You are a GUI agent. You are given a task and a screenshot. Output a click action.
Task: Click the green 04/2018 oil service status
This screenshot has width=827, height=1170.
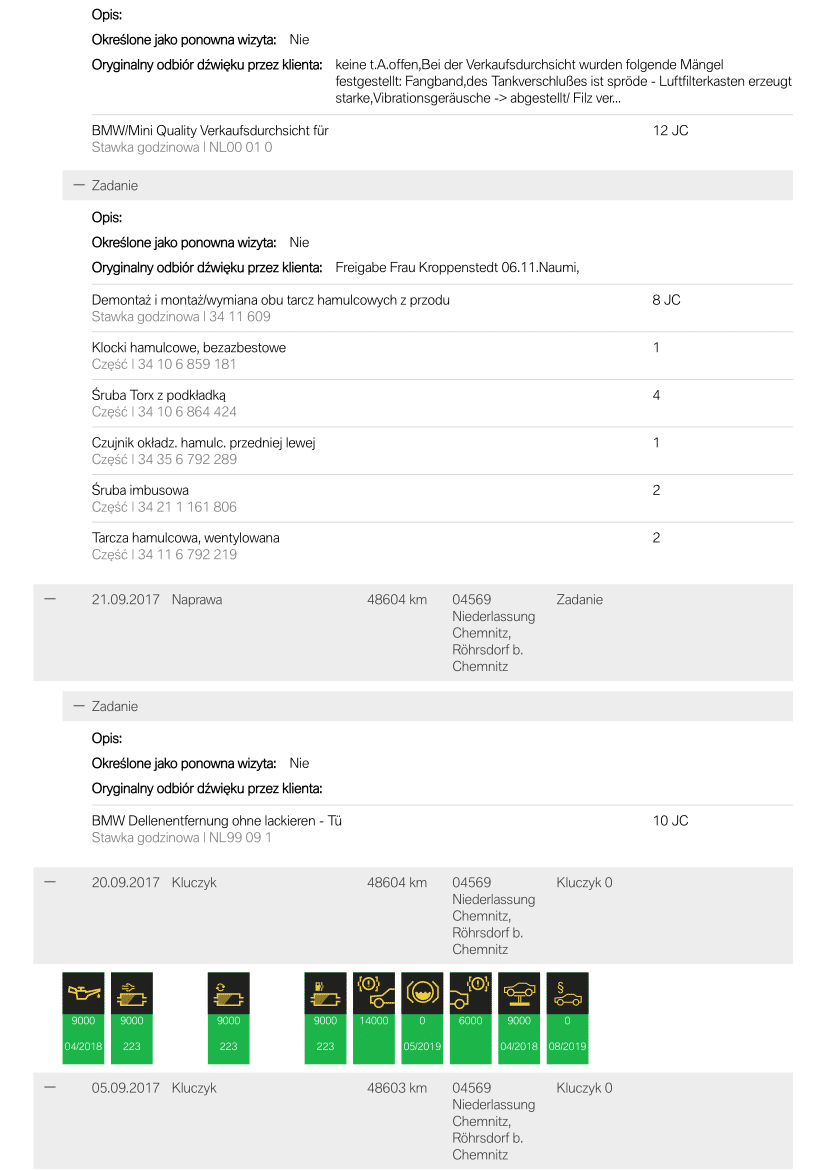click(83, 1046)
